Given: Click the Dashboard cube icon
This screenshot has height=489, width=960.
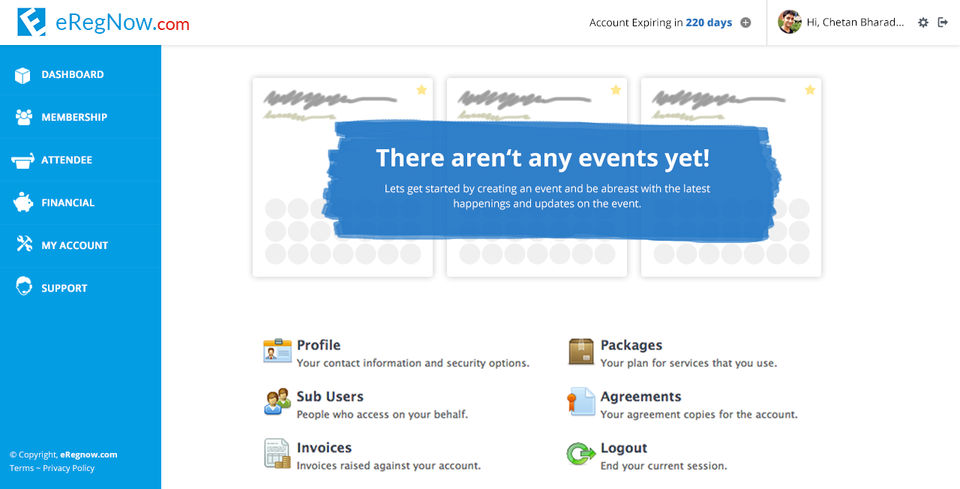Looking at the screenshot, I should 23,75.
